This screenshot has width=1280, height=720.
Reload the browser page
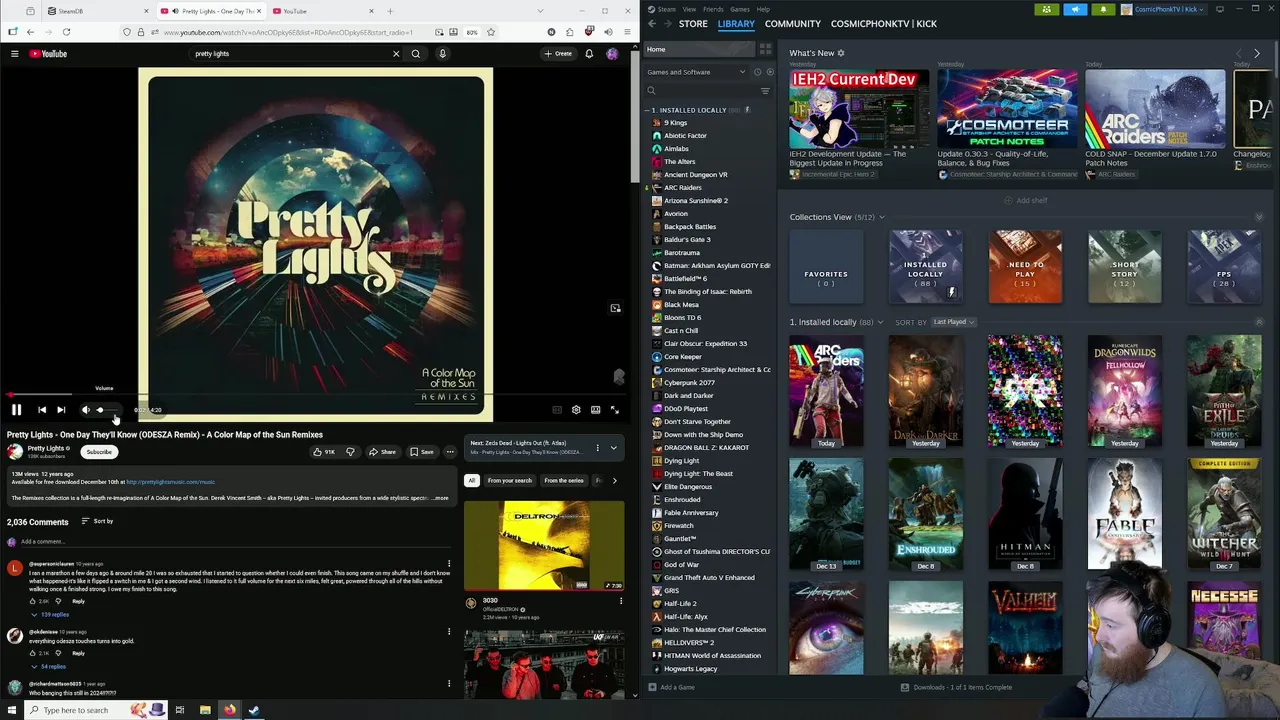tap(66, 32)
